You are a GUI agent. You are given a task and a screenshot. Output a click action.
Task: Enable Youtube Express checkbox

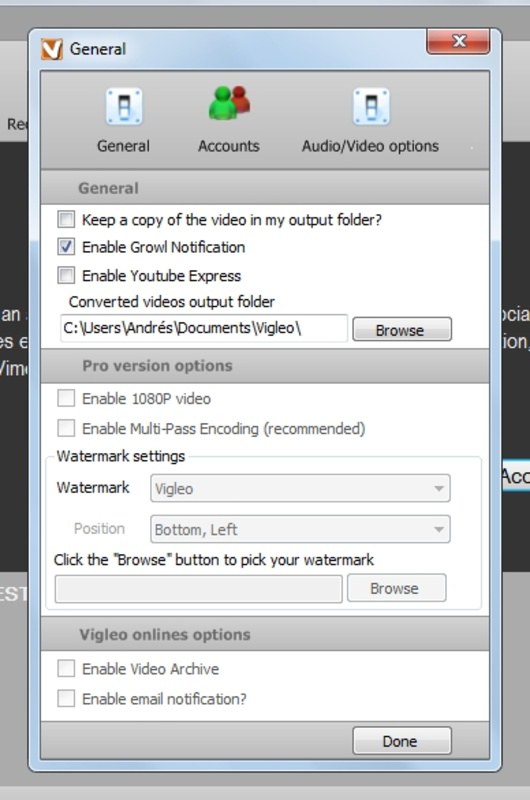(66, 275)
